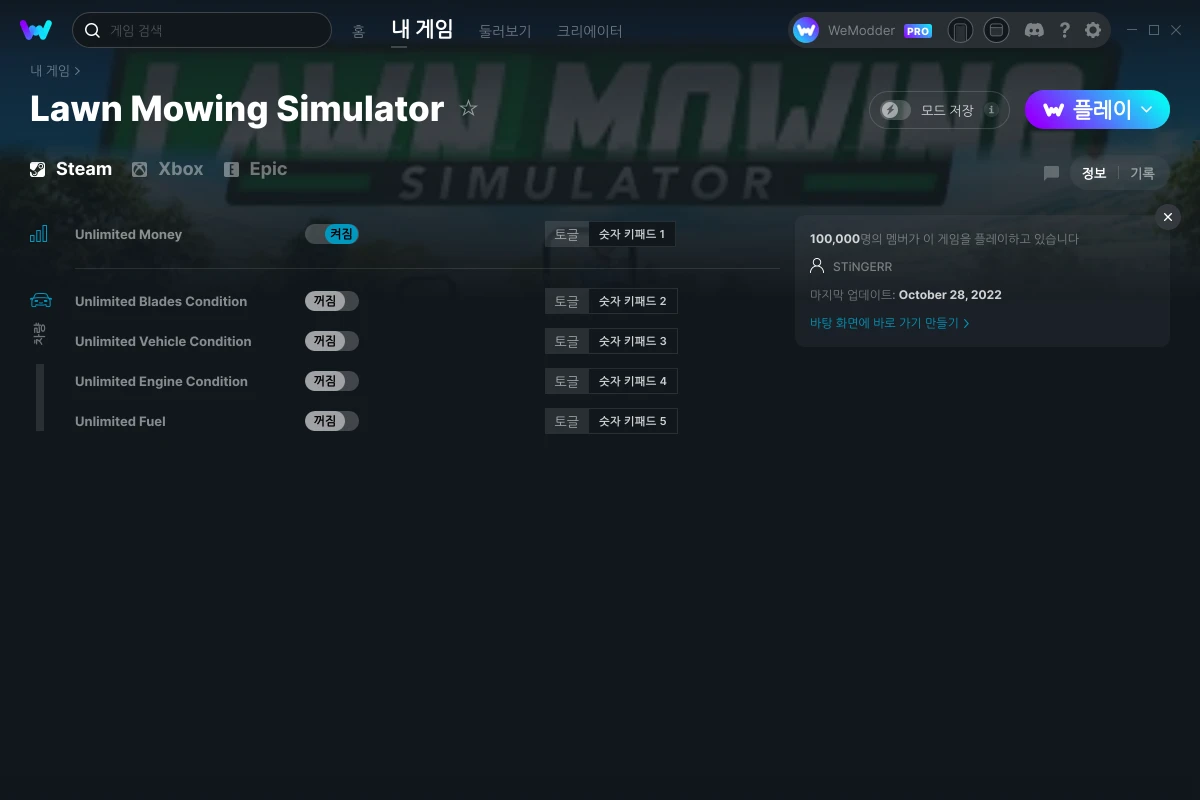Change hotkey 숫자 키패드 1 for Unlimited Money
This screenshot has width=1200, height=800.
click(x=632, y=234)
